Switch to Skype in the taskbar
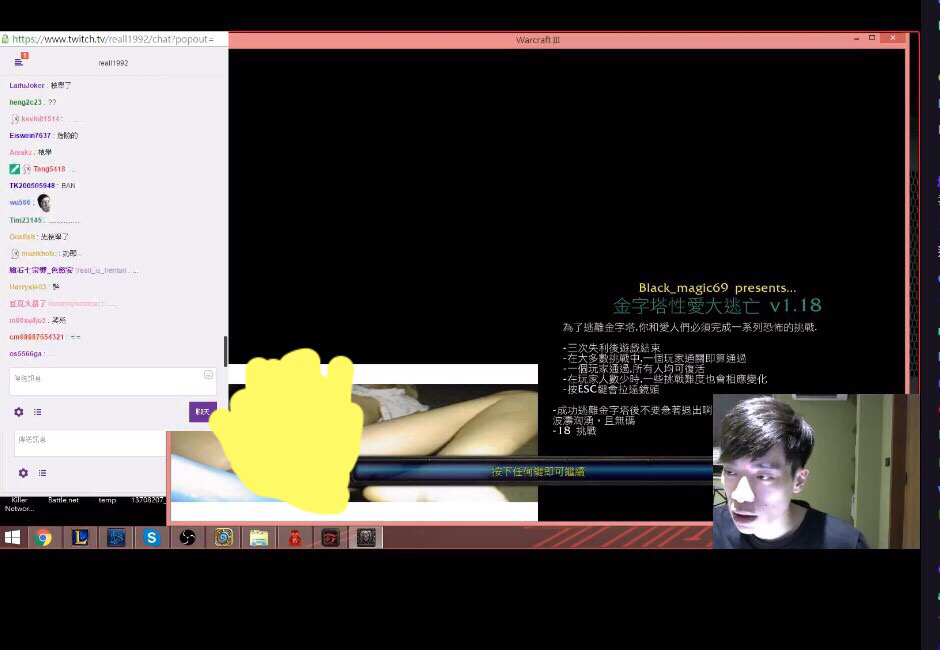The image size is (940, 650). point(151,538)
